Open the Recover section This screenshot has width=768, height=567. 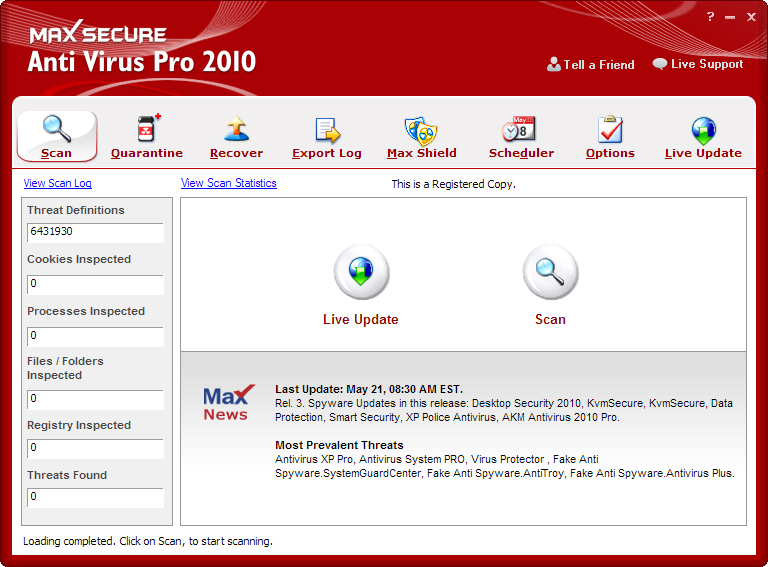236,137
